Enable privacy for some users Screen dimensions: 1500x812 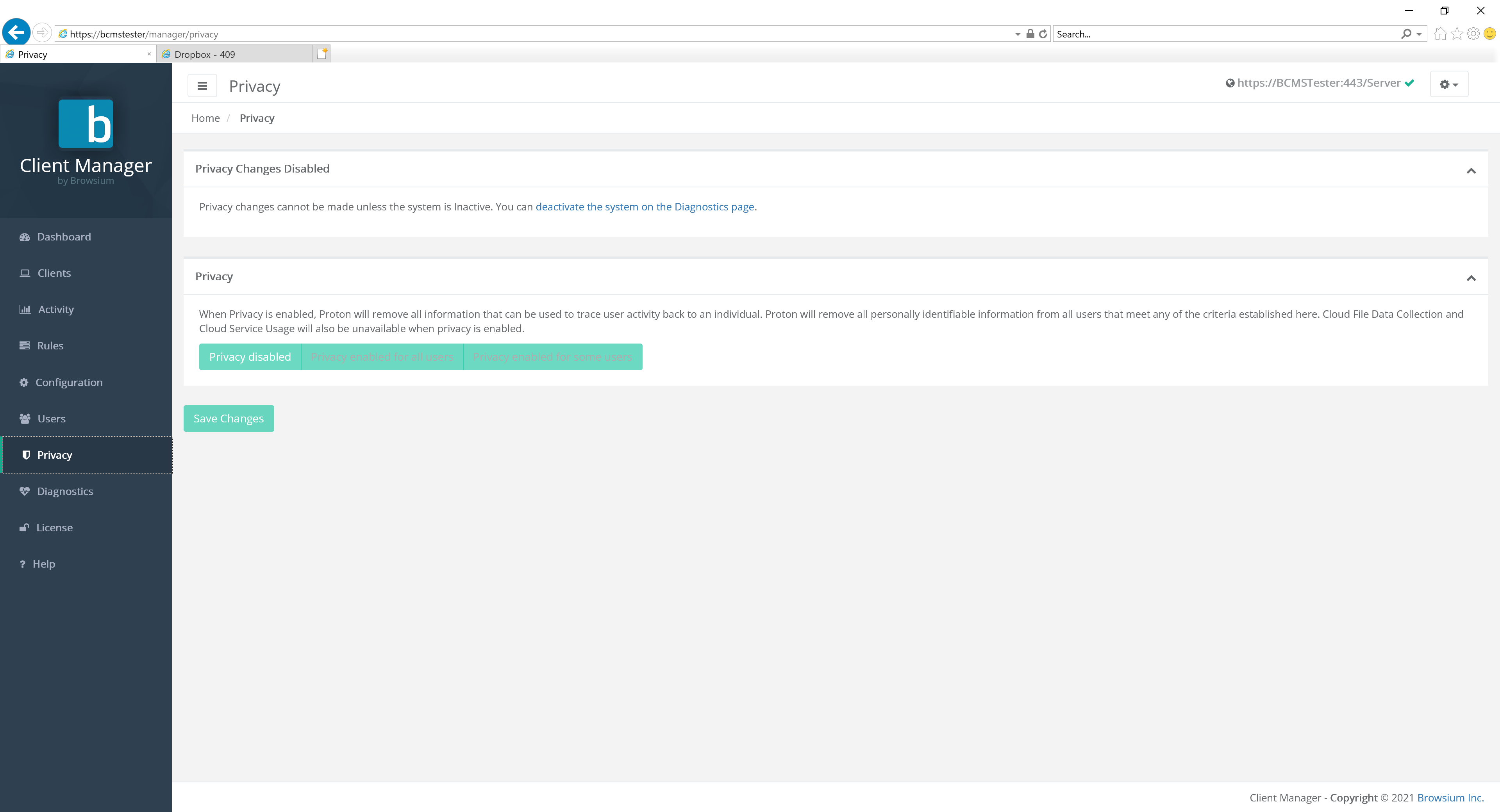pos(553,356)
